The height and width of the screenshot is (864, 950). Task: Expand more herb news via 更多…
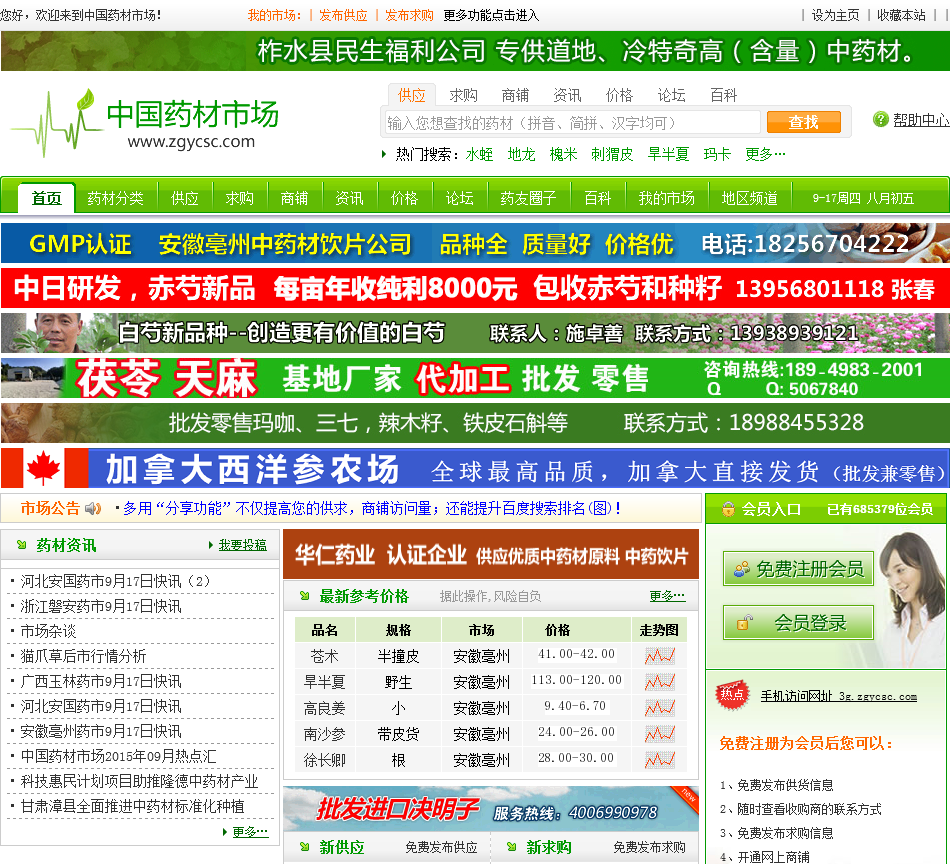(x=250, y=832)
